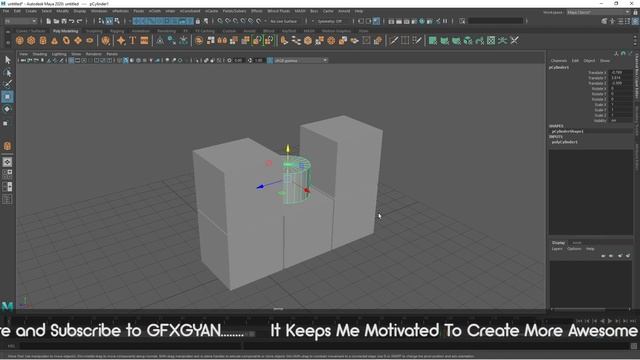The height and width of the screenshot is (360, 640).
Task: Create a polygon plane from the shelf
Action: click(78, 40)
